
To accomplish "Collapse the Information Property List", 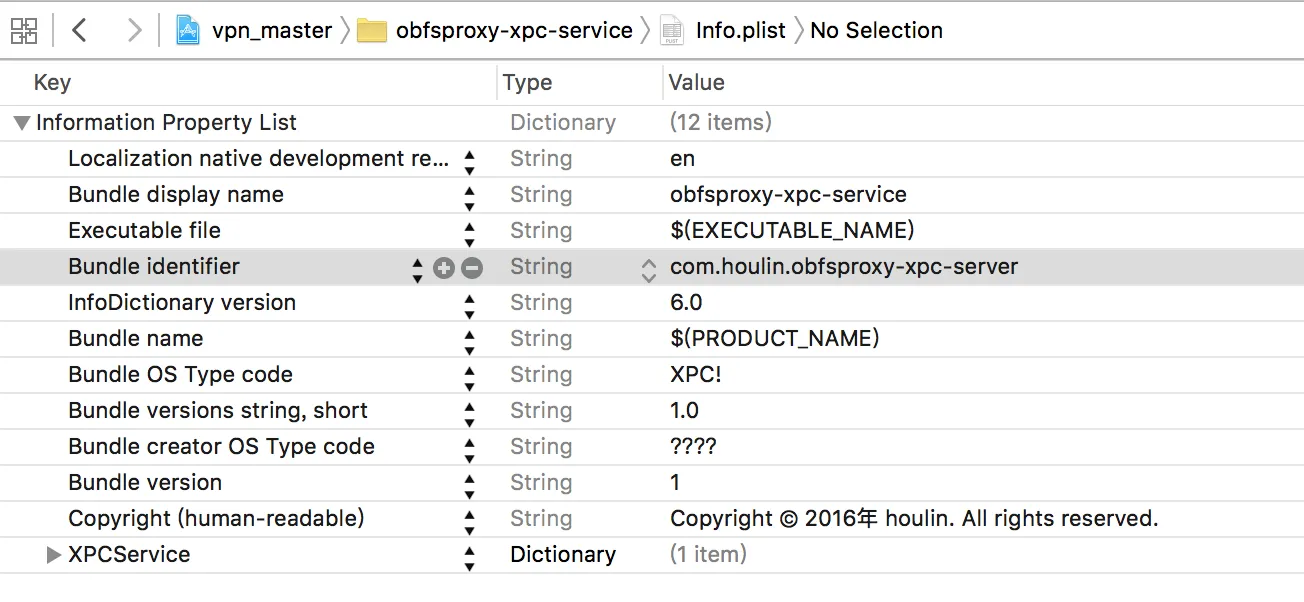I will tap(20, 123).
